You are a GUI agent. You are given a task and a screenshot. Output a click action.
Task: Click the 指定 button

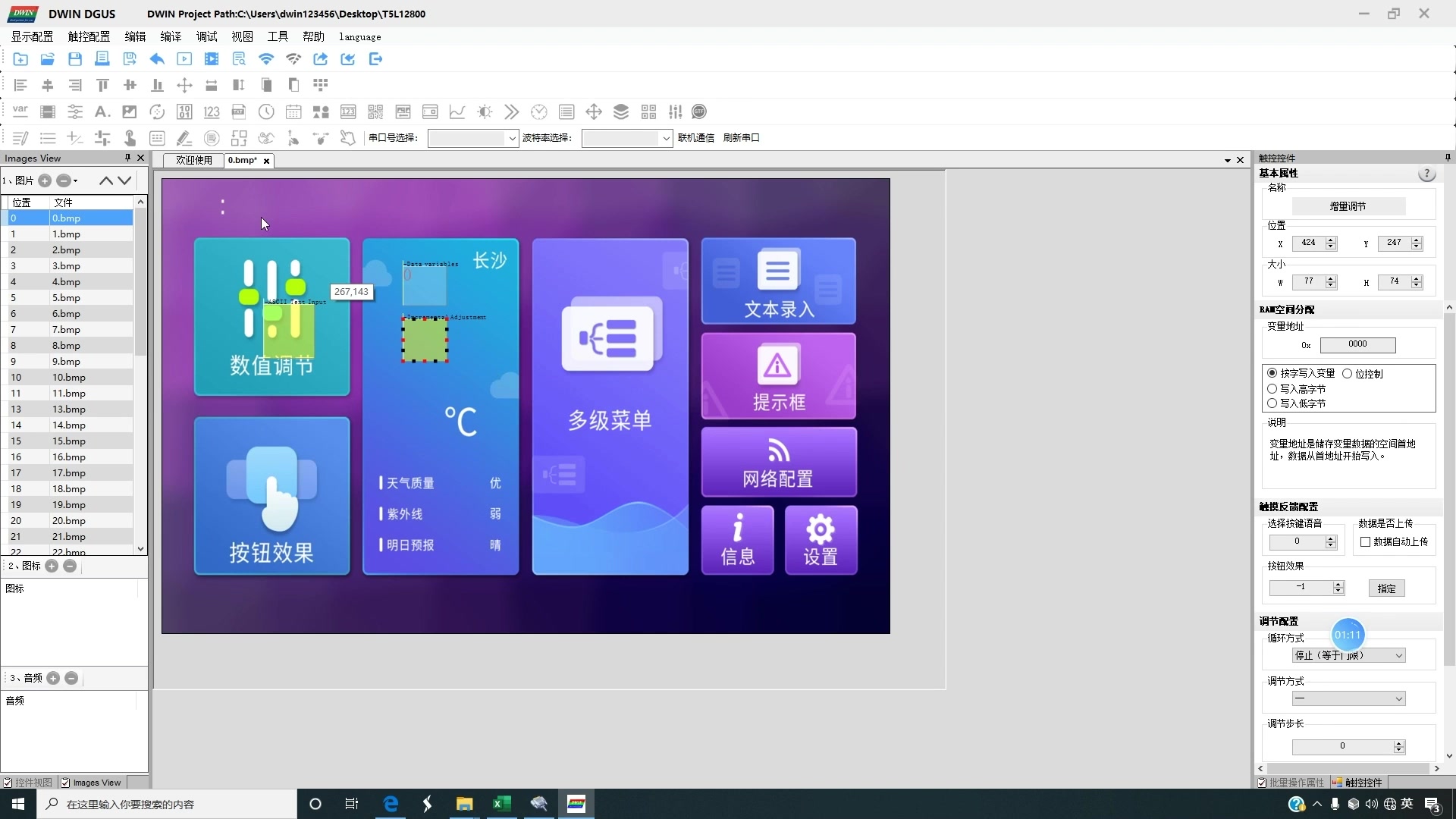pyautogui.click(x=1386, y=588)
